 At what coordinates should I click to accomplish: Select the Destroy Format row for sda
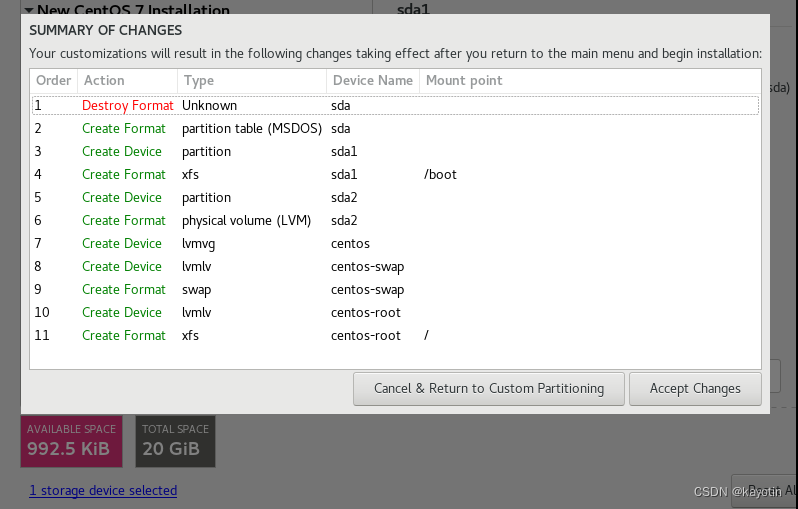click(x=395, y=105)
